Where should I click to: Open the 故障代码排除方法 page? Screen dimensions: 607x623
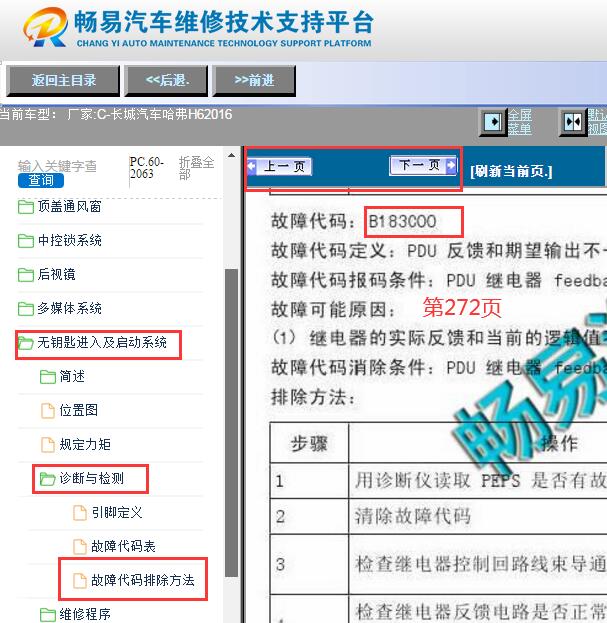point(143,580)
